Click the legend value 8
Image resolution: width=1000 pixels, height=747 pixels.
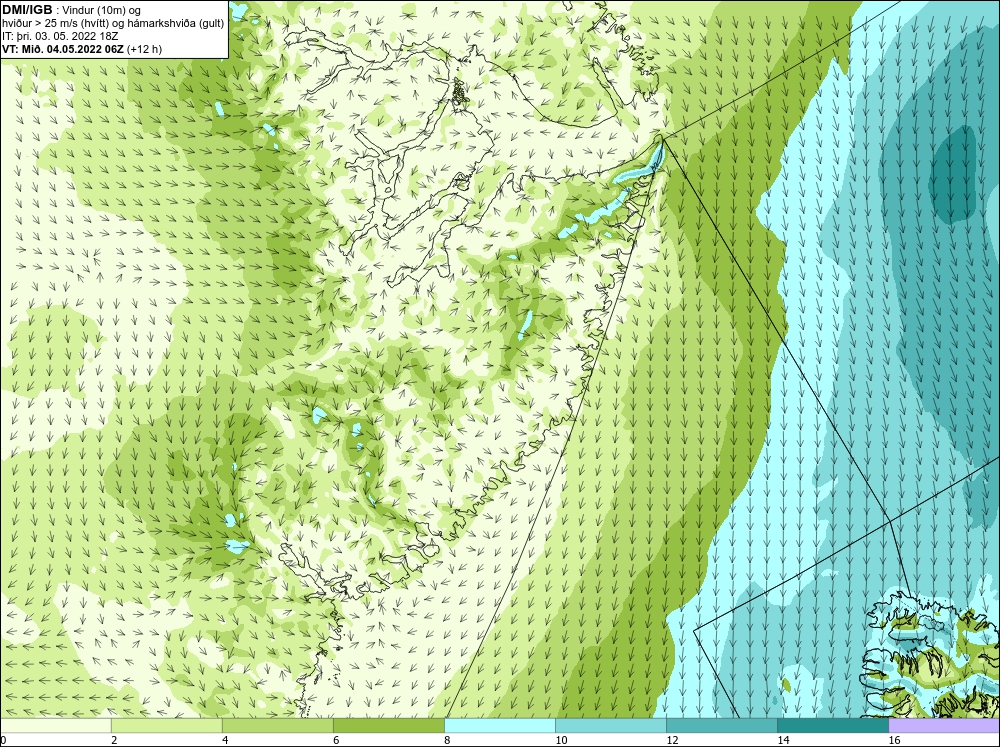pyautogui.click(x=446, y=740)
